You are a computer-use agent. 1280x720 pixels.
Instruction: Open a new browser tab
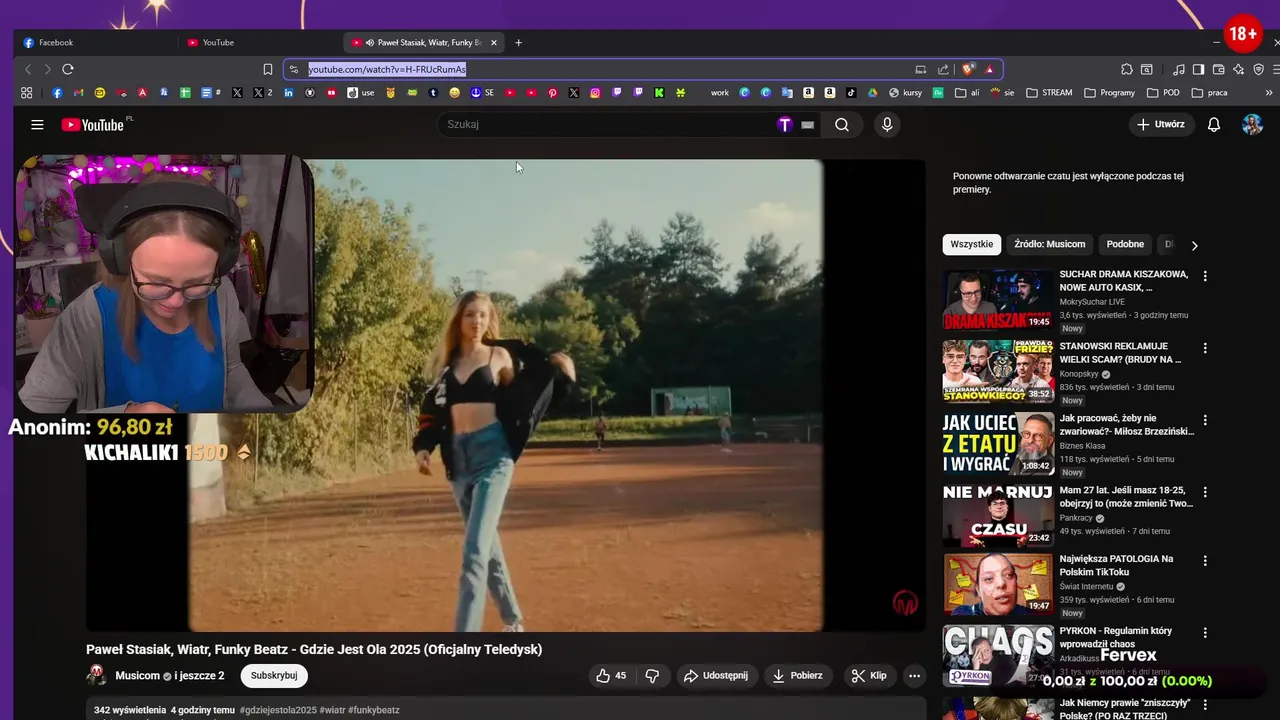[x=518, y=43]
